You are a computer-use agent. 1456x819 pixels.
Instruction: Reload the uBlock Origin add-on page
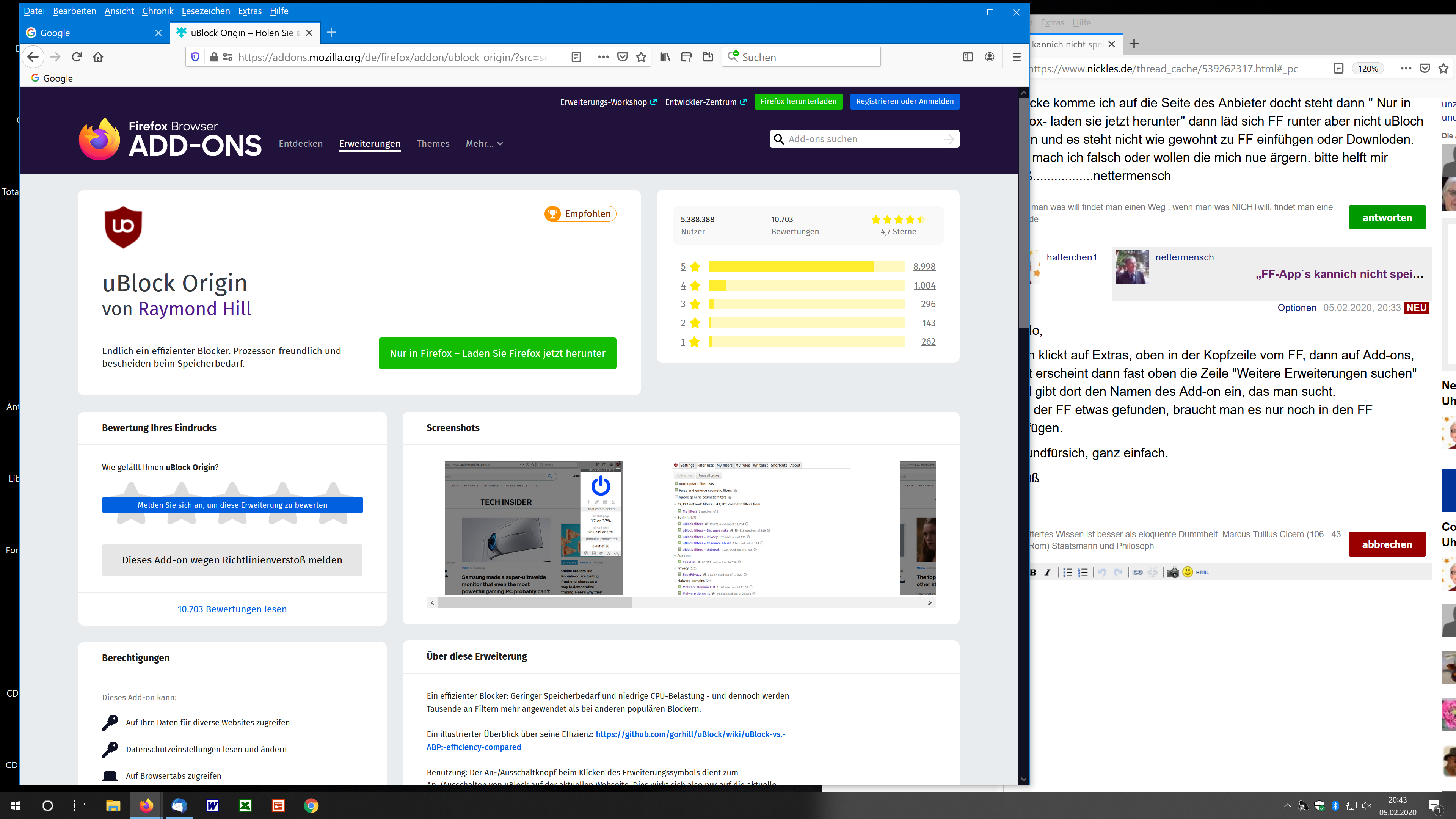(77, 57)
